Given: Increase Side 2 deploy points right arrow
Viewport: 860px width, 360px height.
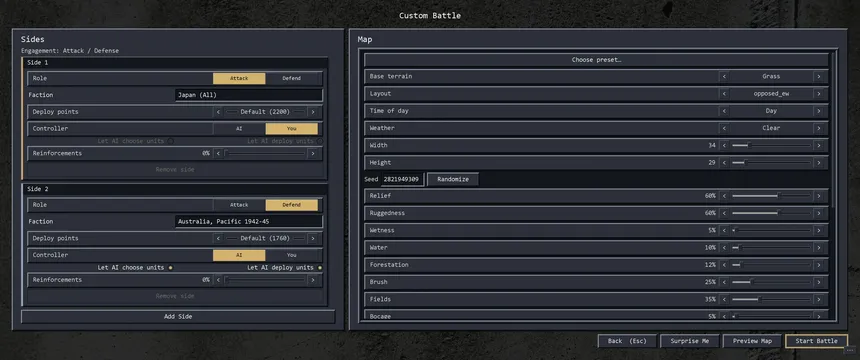Looking at the screenshot, I should [313, 239].
